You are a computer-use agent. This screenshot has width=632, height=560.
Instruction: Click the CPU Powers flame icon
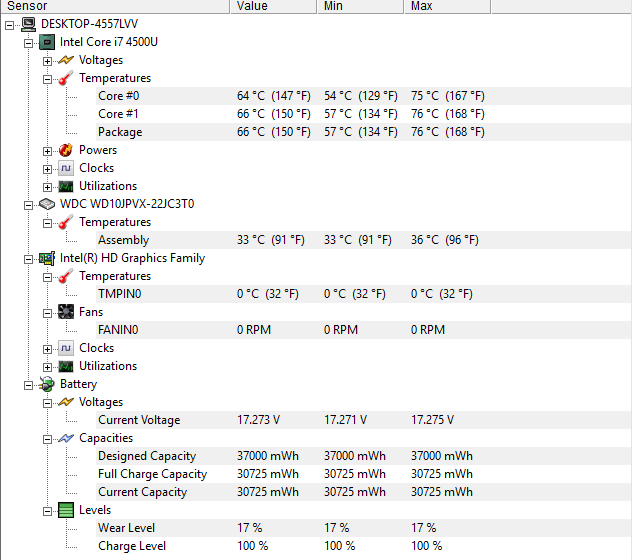66,150
